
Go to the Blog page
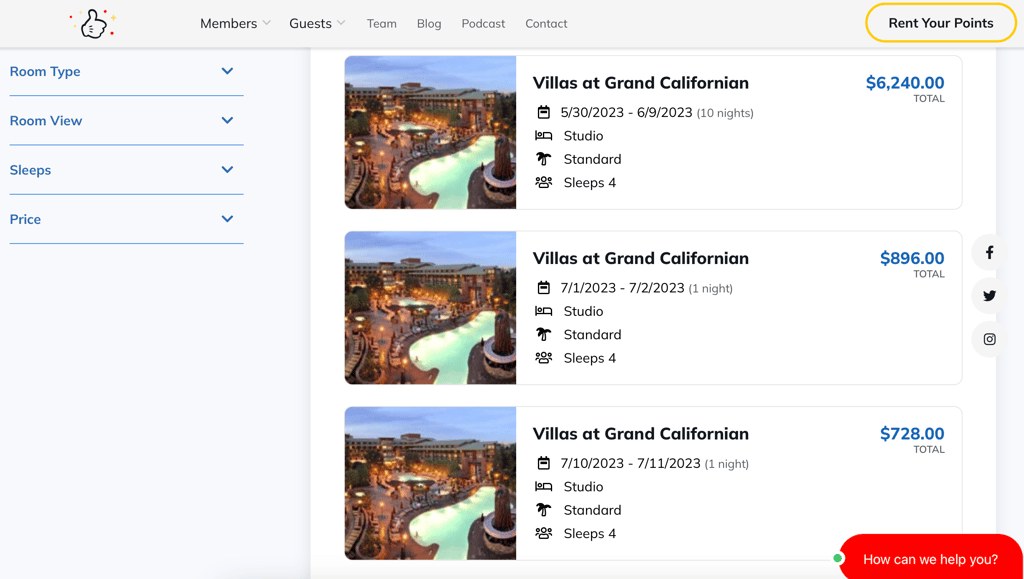(429, 23)
